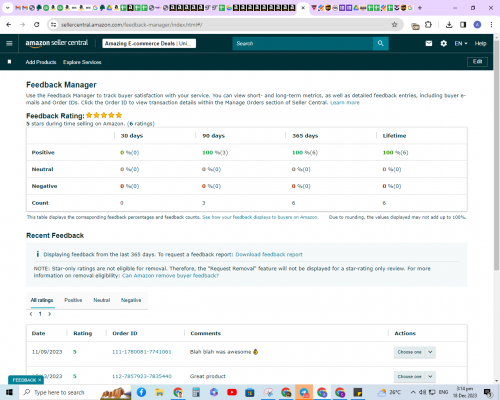Close the FEEDBACK widget
The height and width of the screenshot is (400, 500).
point(39,380)
